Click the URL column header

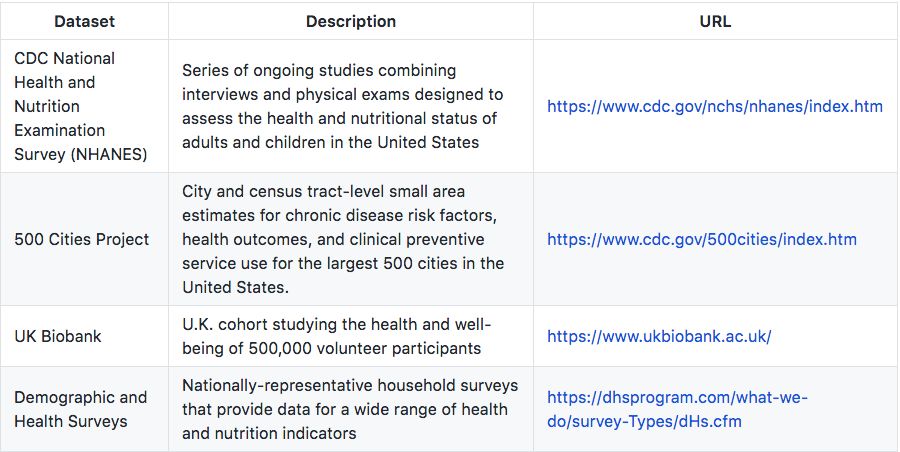click(715, 21)
